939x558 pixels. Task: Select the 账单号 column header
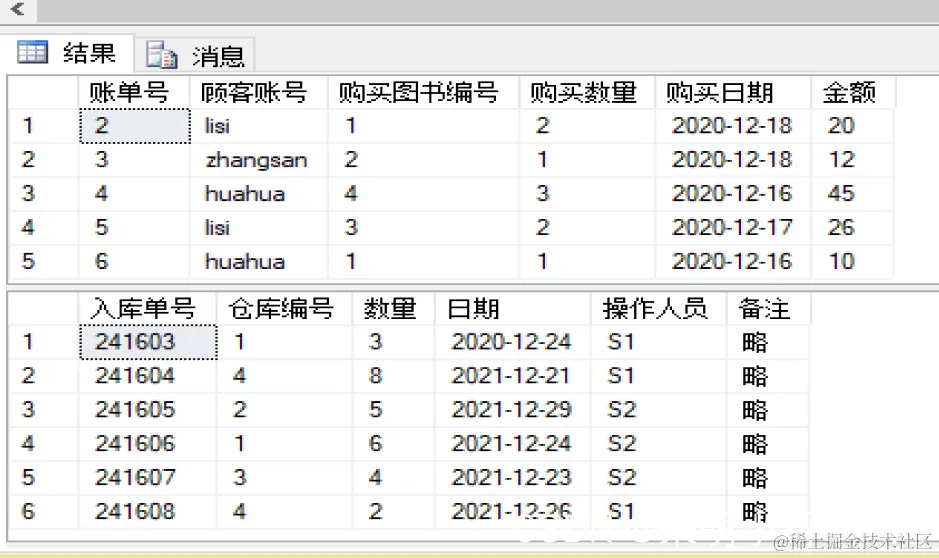pyautogui.click(x=134, y=93)
